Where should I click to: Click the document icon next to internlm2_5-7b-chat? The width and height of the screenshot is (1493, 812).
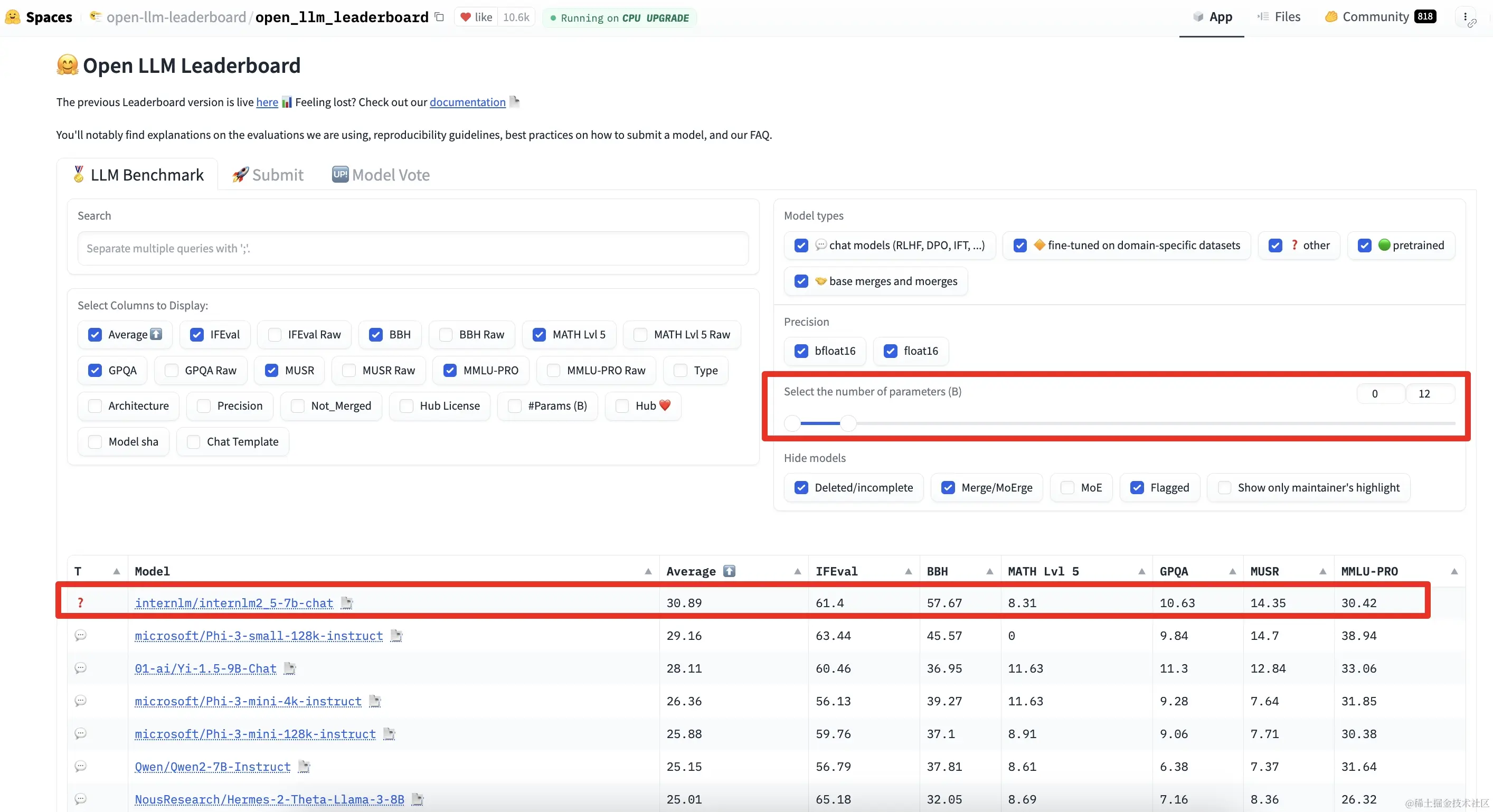346,603
